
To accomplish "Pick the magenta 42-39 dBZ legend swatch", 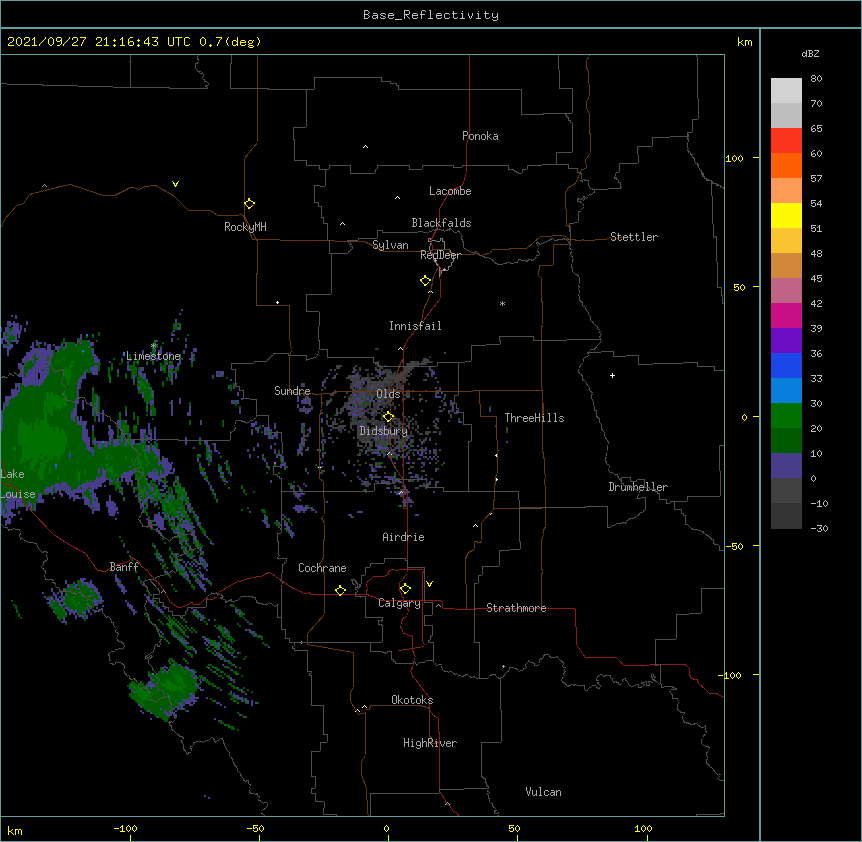I will point(786,315).
